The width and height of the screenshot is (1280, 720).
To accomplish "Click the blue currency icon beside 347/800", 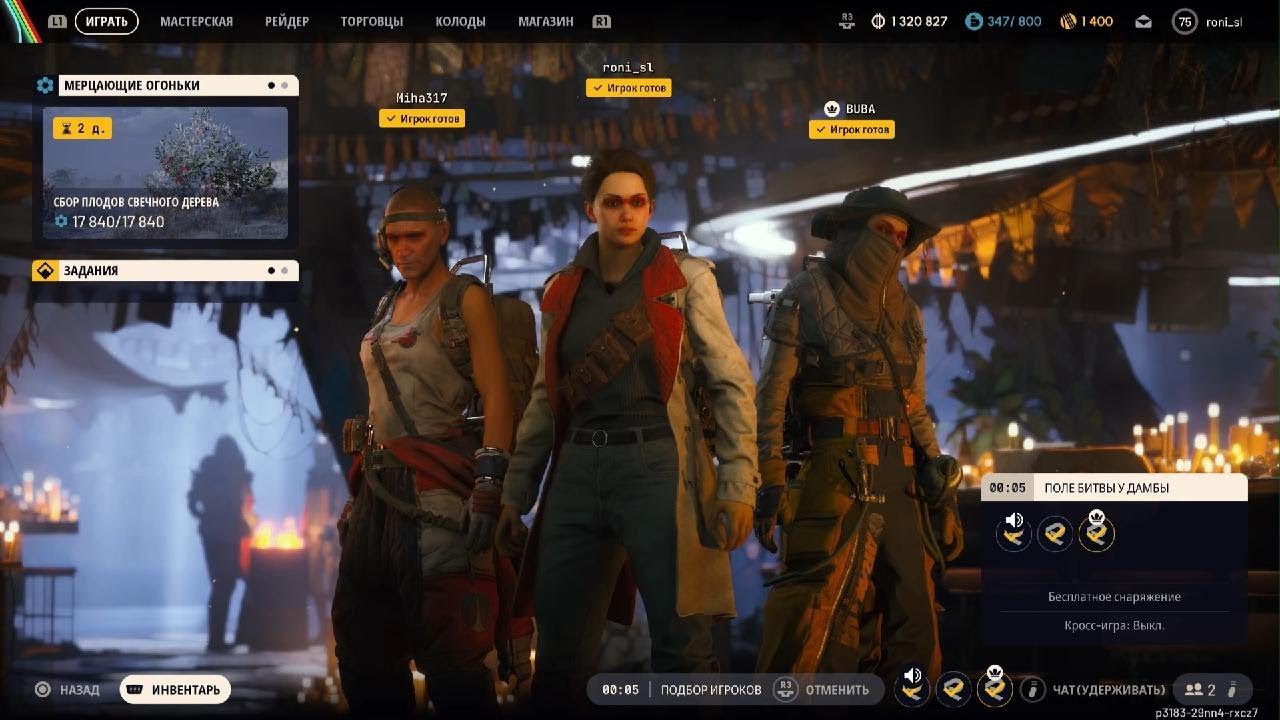I will 973,21.
